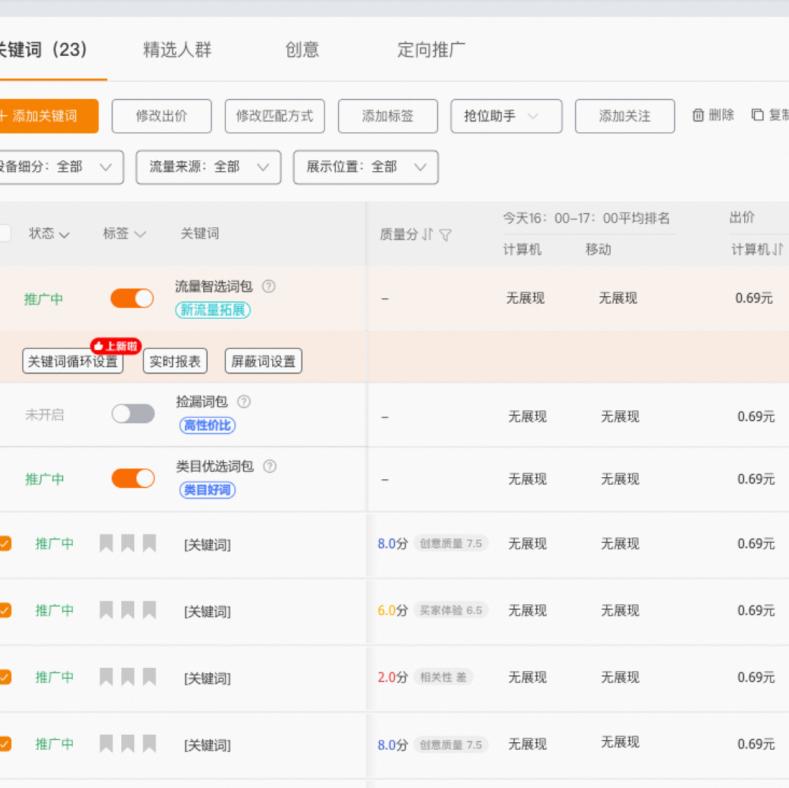Click second bookmark flag in first 8.0分 row

(x=128, y=543)
